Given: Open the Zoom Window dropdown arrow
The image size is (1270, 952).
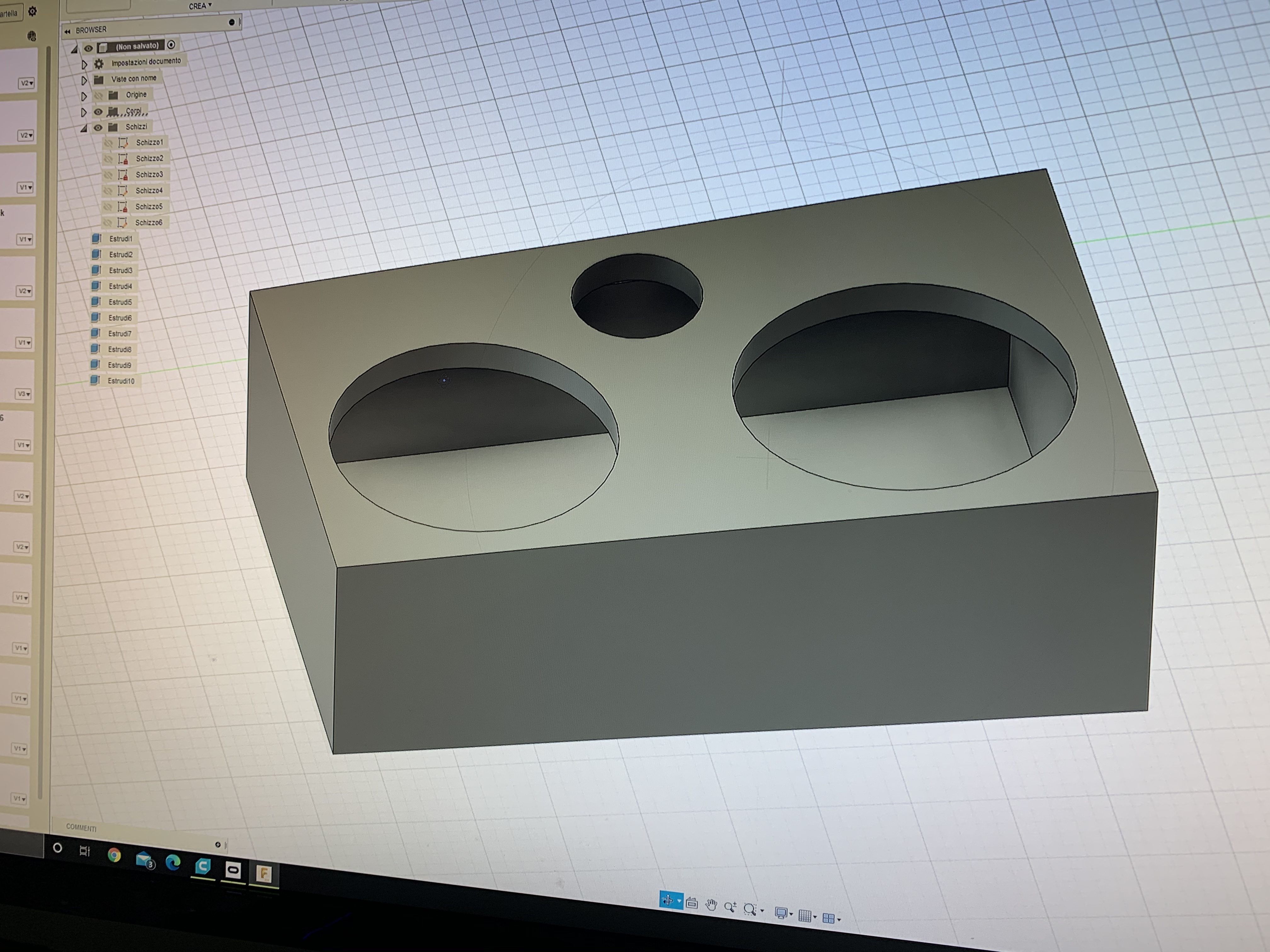Looking at the screenshot, I should [762, 911].
